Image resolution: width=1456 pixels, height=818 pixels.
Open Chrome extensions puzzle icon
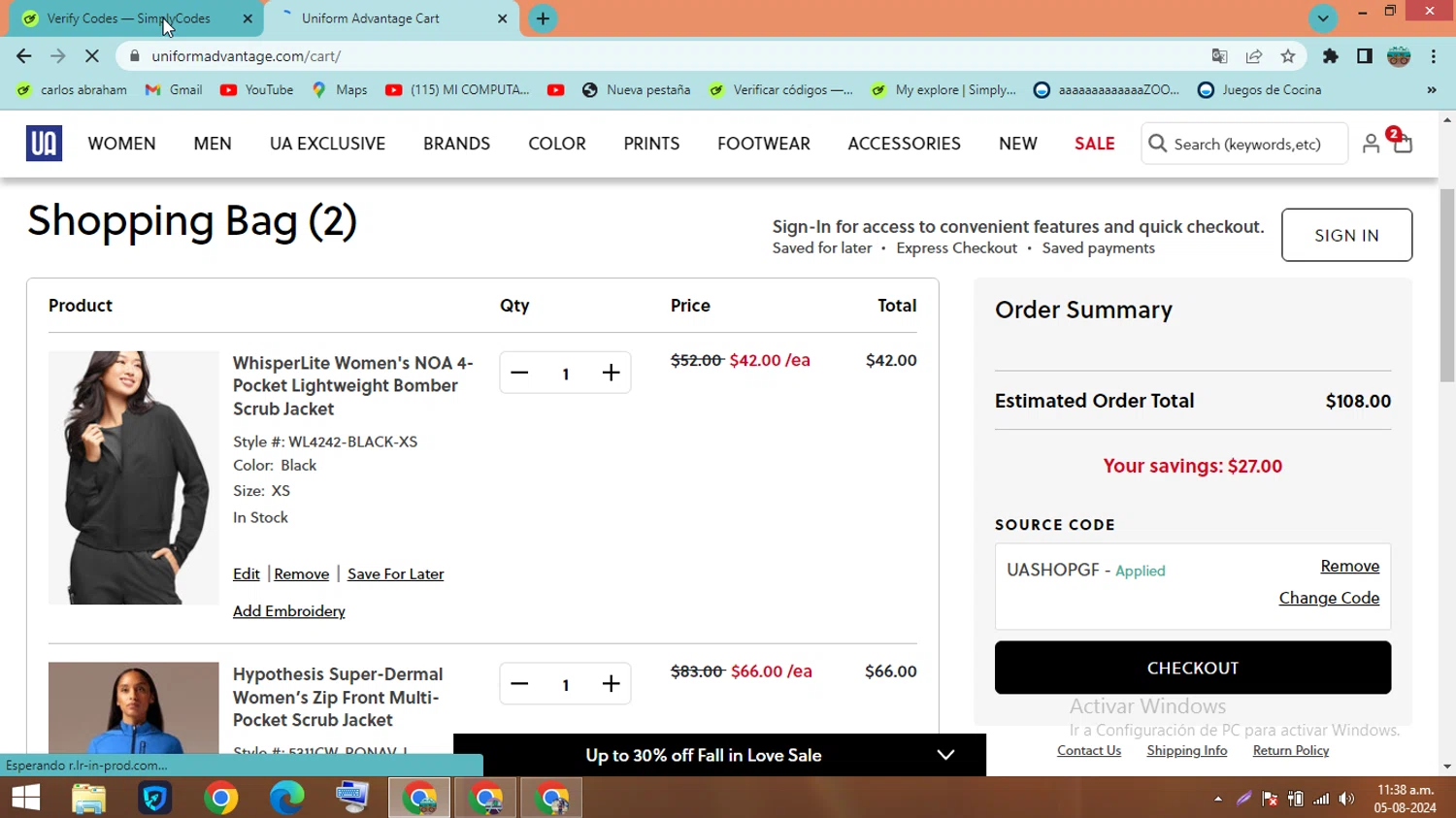(x=1331, y=56)
